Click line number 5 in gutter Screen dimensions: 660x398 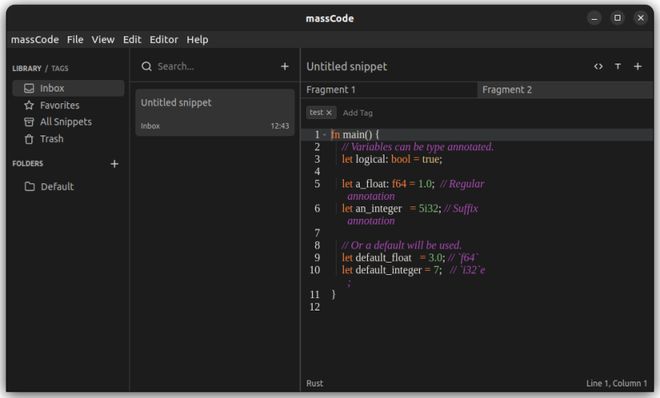[x=317, y=184]
